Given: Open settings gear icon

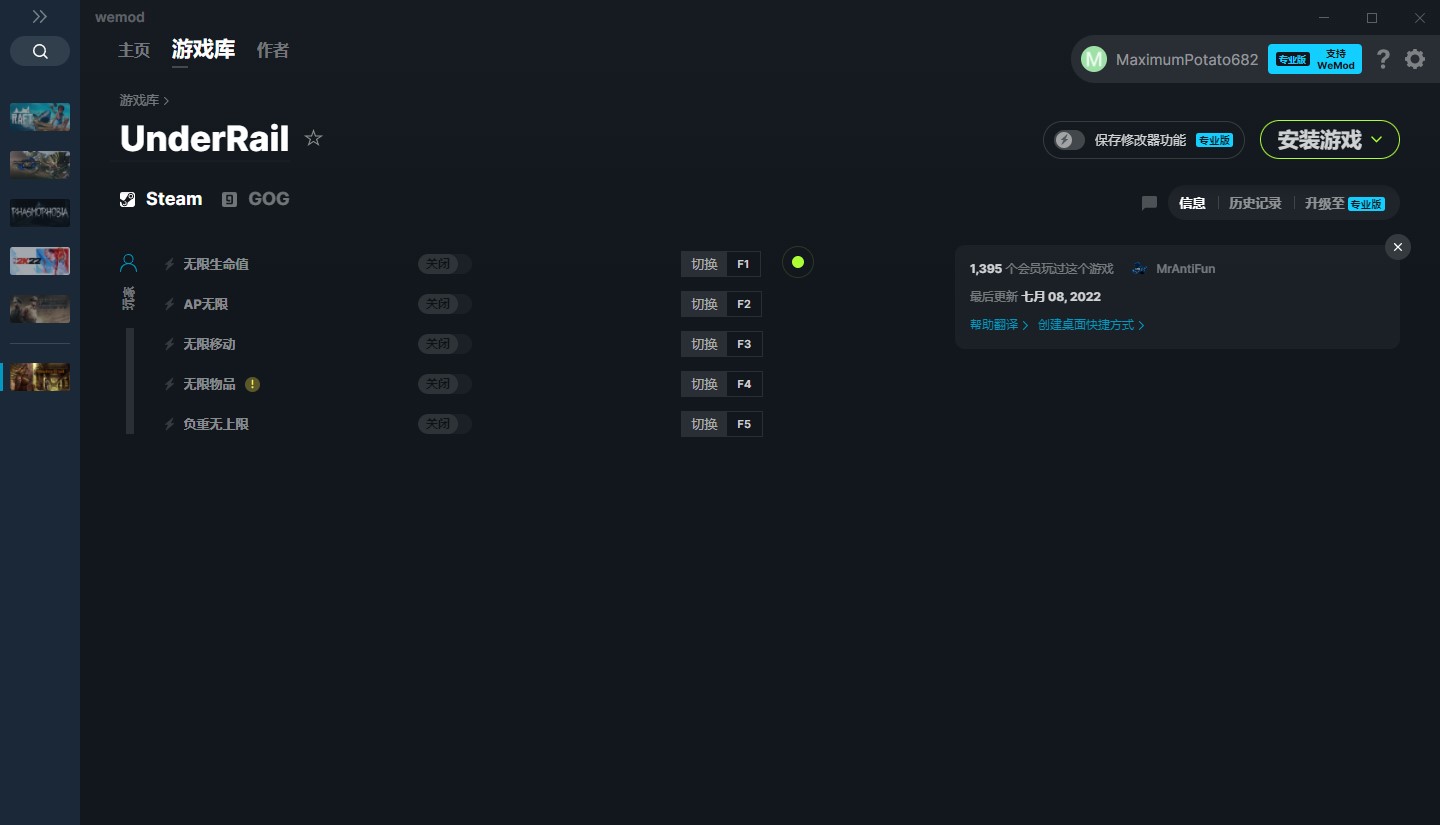Looking at the screenshot, I should (x=1415, y=59).
